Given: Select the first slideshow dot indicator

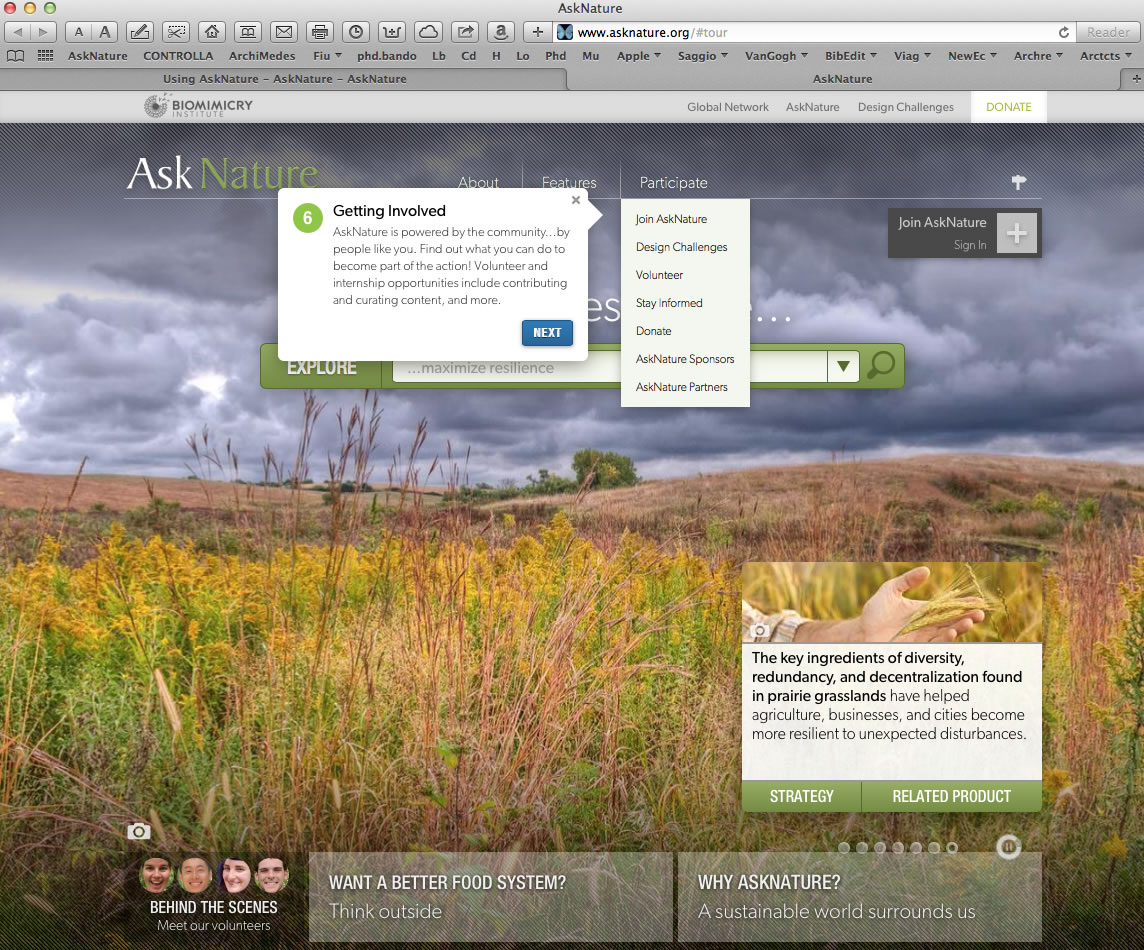Looking at the screenshot, I should coord(844,848).
